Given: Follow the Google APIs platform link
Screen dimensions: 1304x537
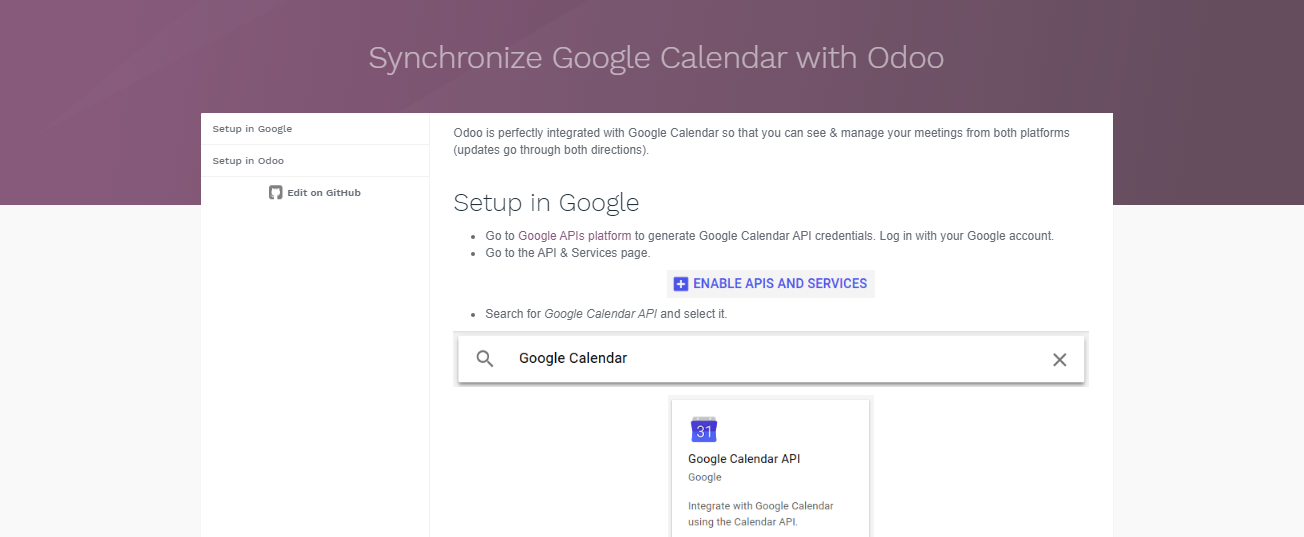Looking at the screenshot, I should point(574,236).
